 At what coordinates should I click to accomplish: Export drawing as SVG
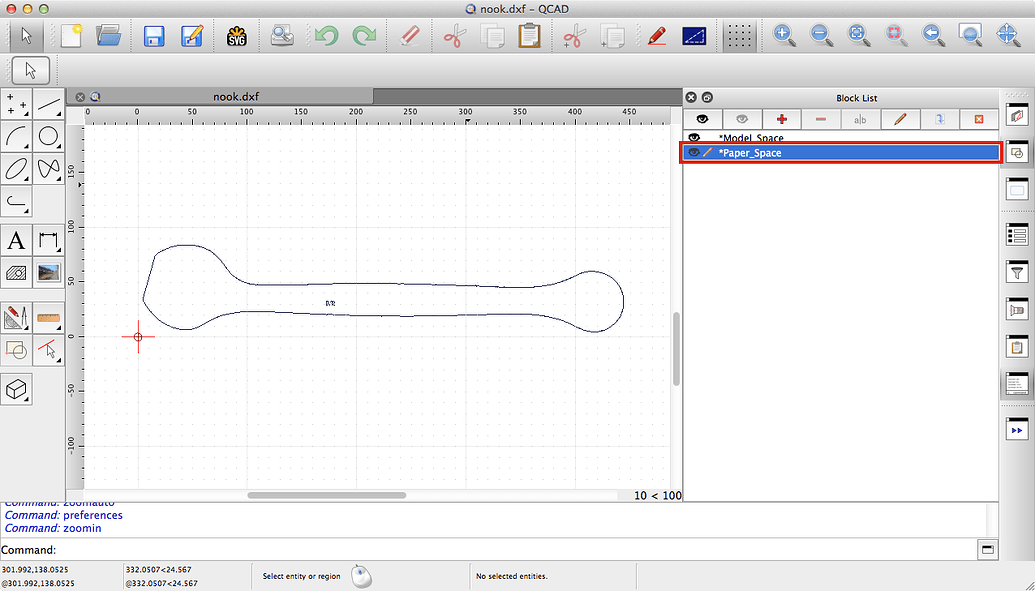[x=236, y=36]
